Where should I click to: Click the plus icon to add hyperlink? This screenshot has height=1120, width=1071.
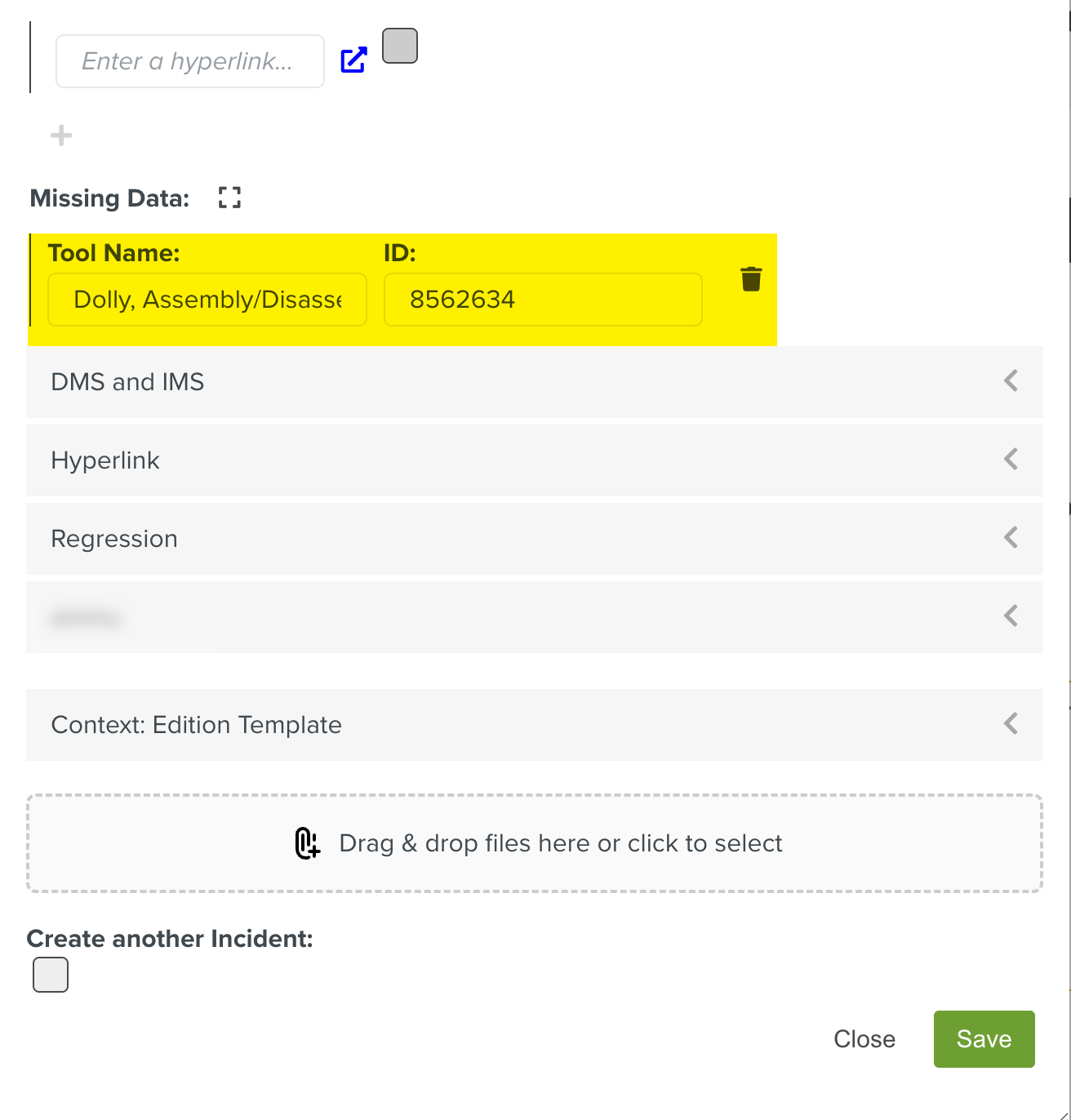(61, 136)
